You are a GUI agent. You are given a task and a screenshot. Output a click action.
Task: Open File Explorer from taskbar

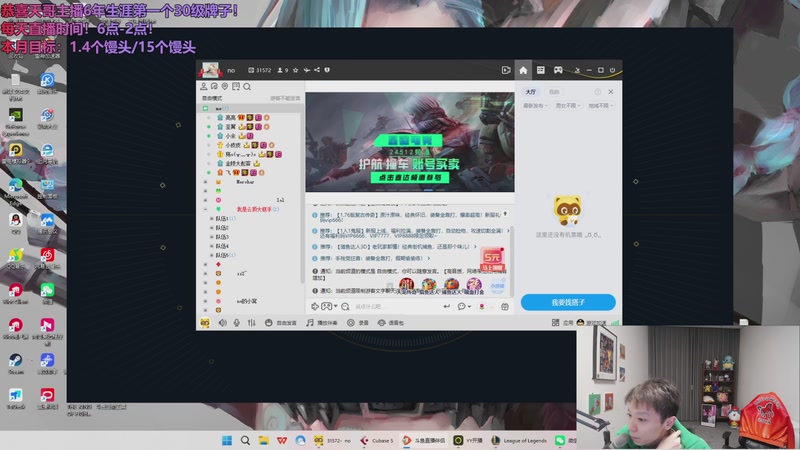click(x=263, y=440)
